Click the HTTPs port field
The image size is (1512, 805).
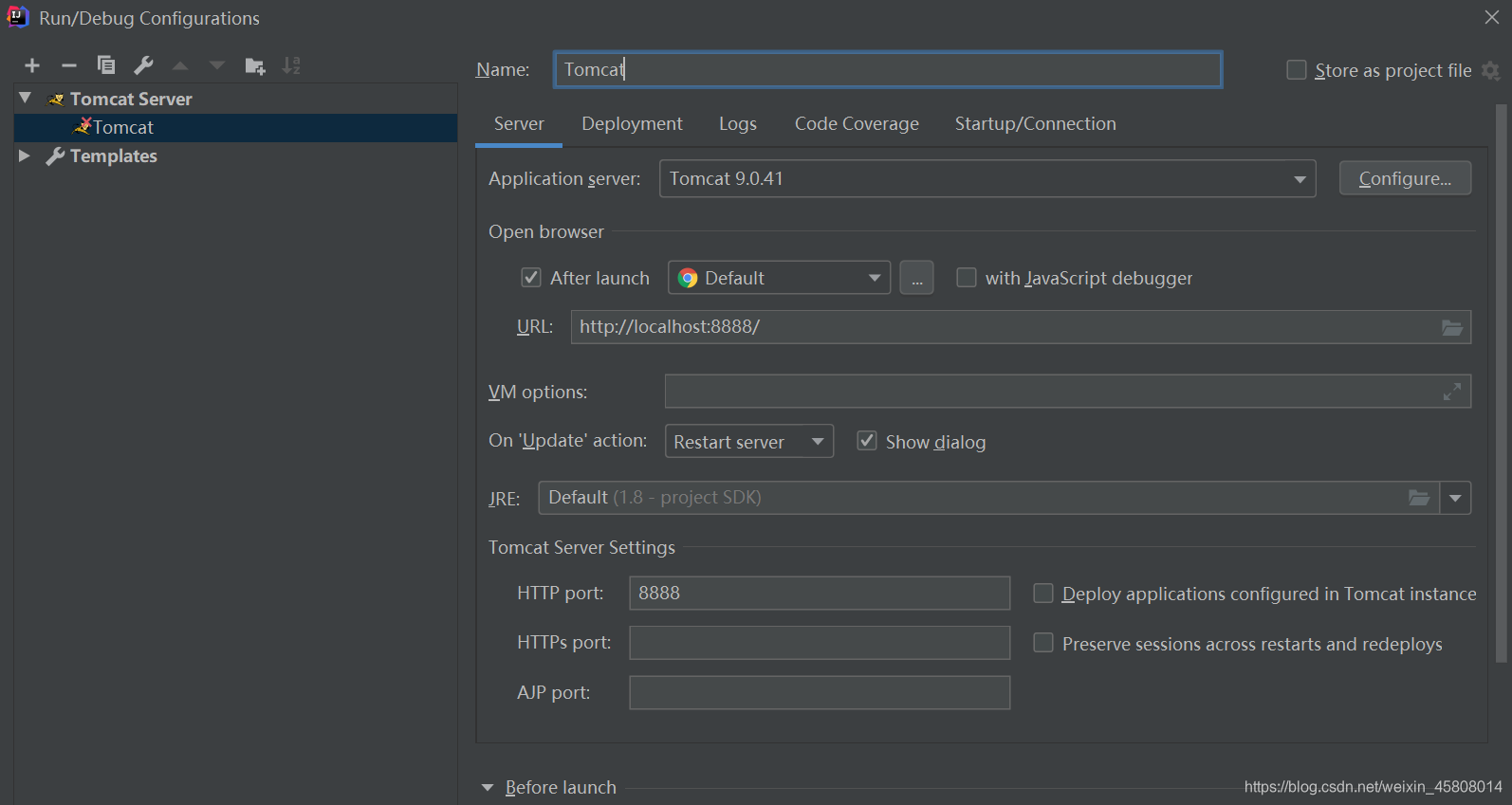click(820, 642)
